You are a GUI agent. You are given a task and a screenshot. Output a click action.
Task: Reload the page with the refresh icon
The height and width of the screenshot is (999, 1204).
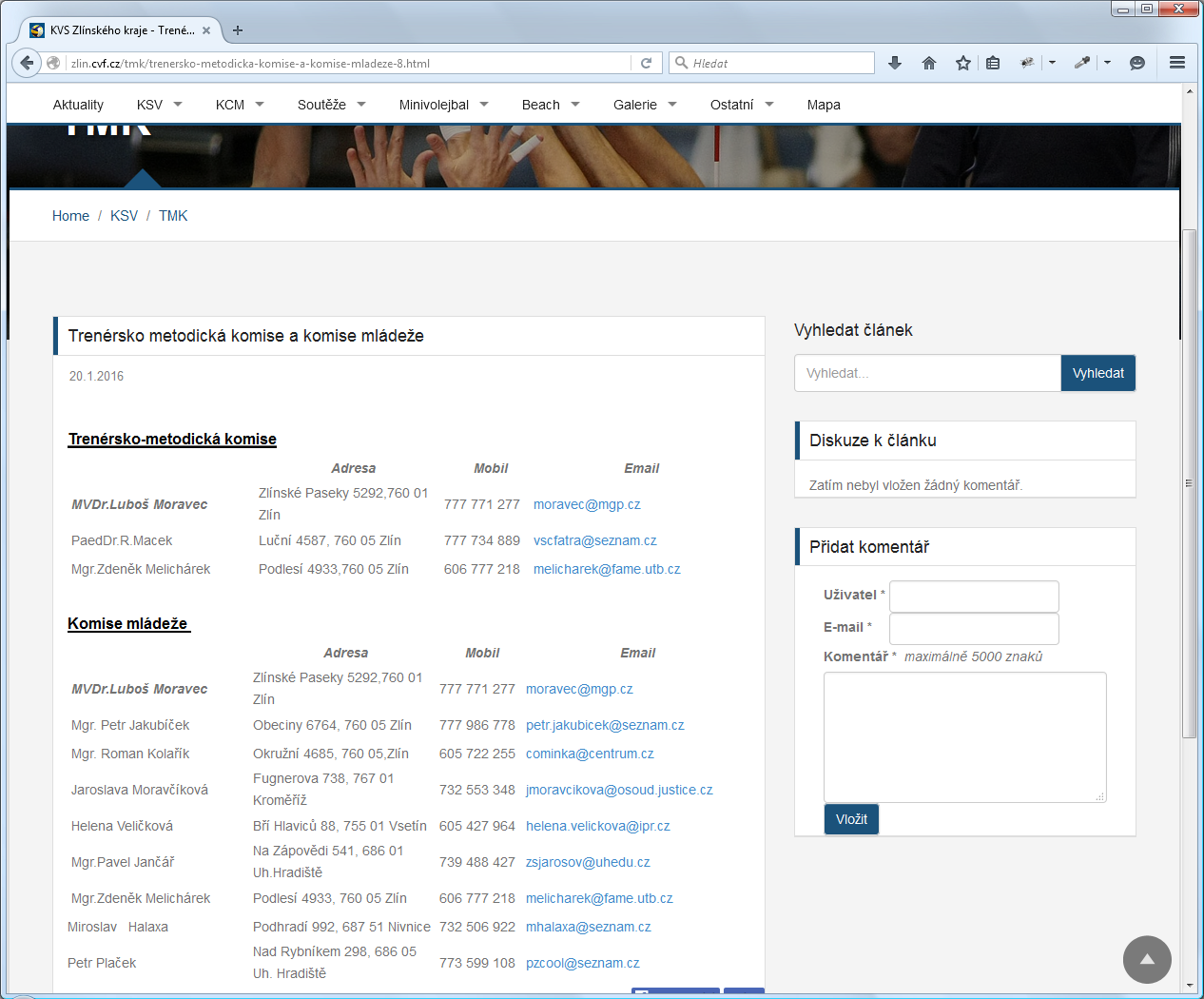[646, 63]
